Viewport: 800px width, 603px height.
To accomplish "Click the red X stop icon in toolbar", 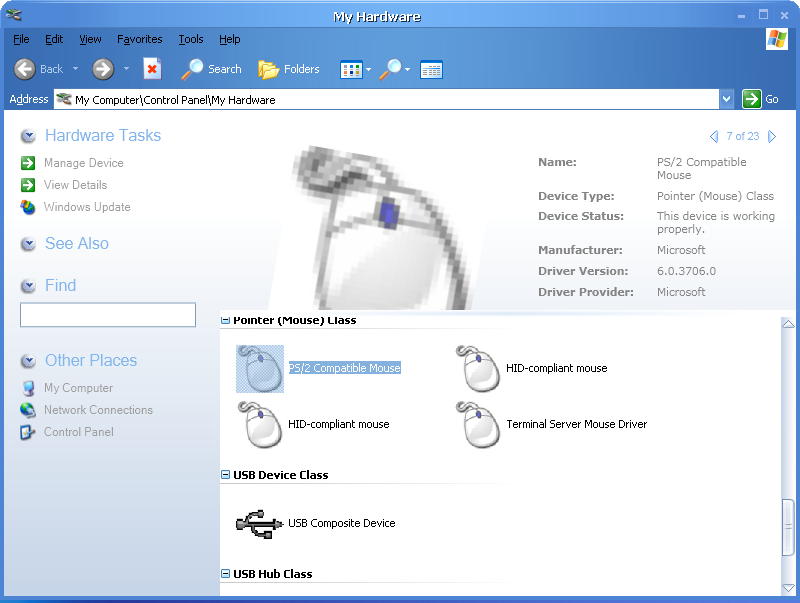I will tap(152, 69).
